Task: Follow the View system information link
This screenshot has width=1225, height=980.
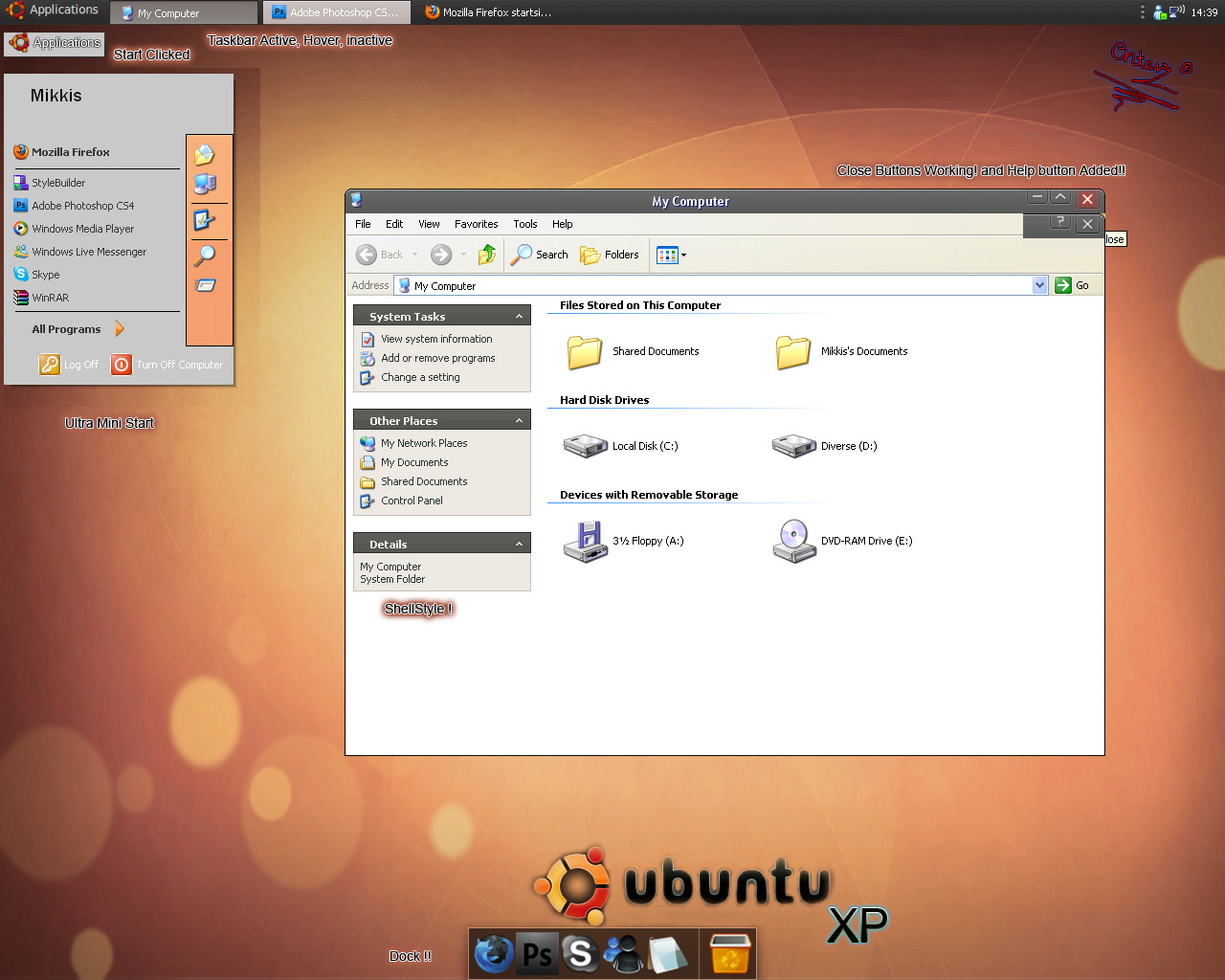Action: coord(435,339)
